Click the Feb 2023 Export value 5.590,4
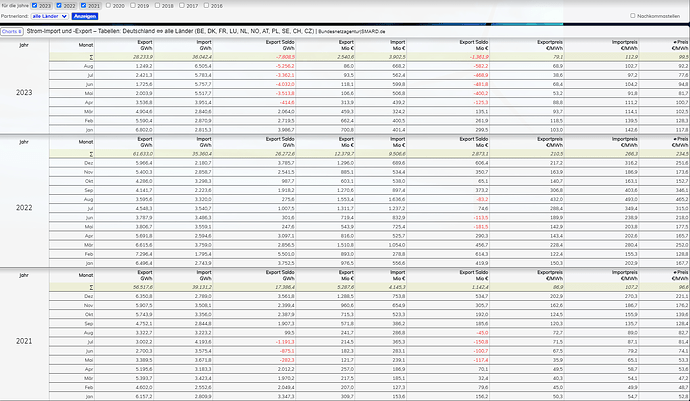690x401 pixels. (x=144, y=121)
